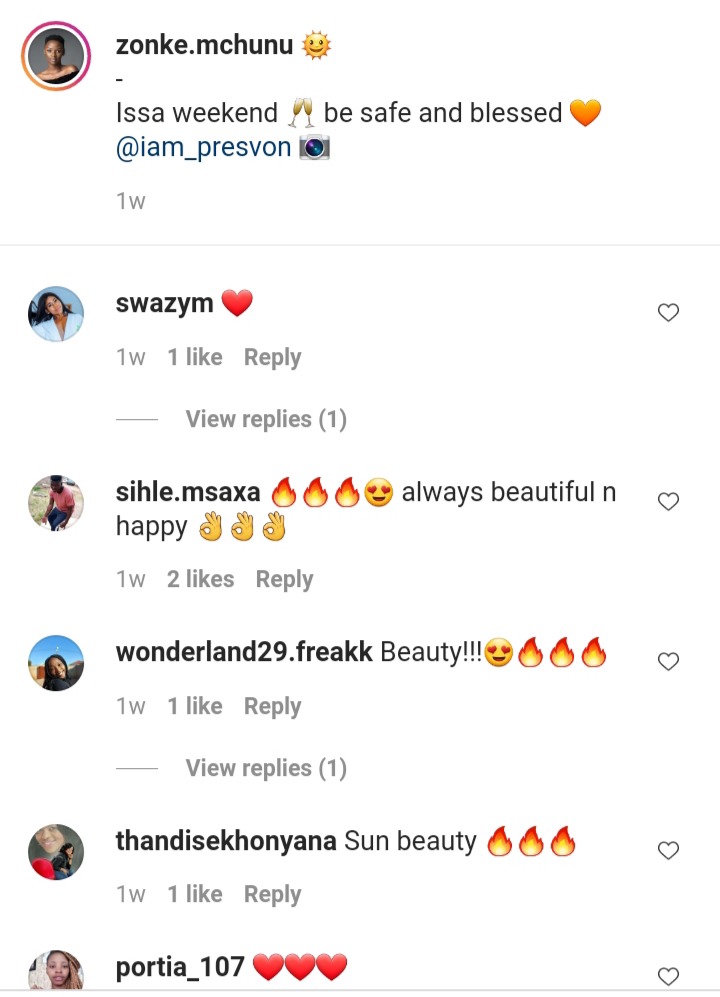Reply to wonderland29.freakk's comment
Viewport: 720px width, 997px height.
coord(272,706)
